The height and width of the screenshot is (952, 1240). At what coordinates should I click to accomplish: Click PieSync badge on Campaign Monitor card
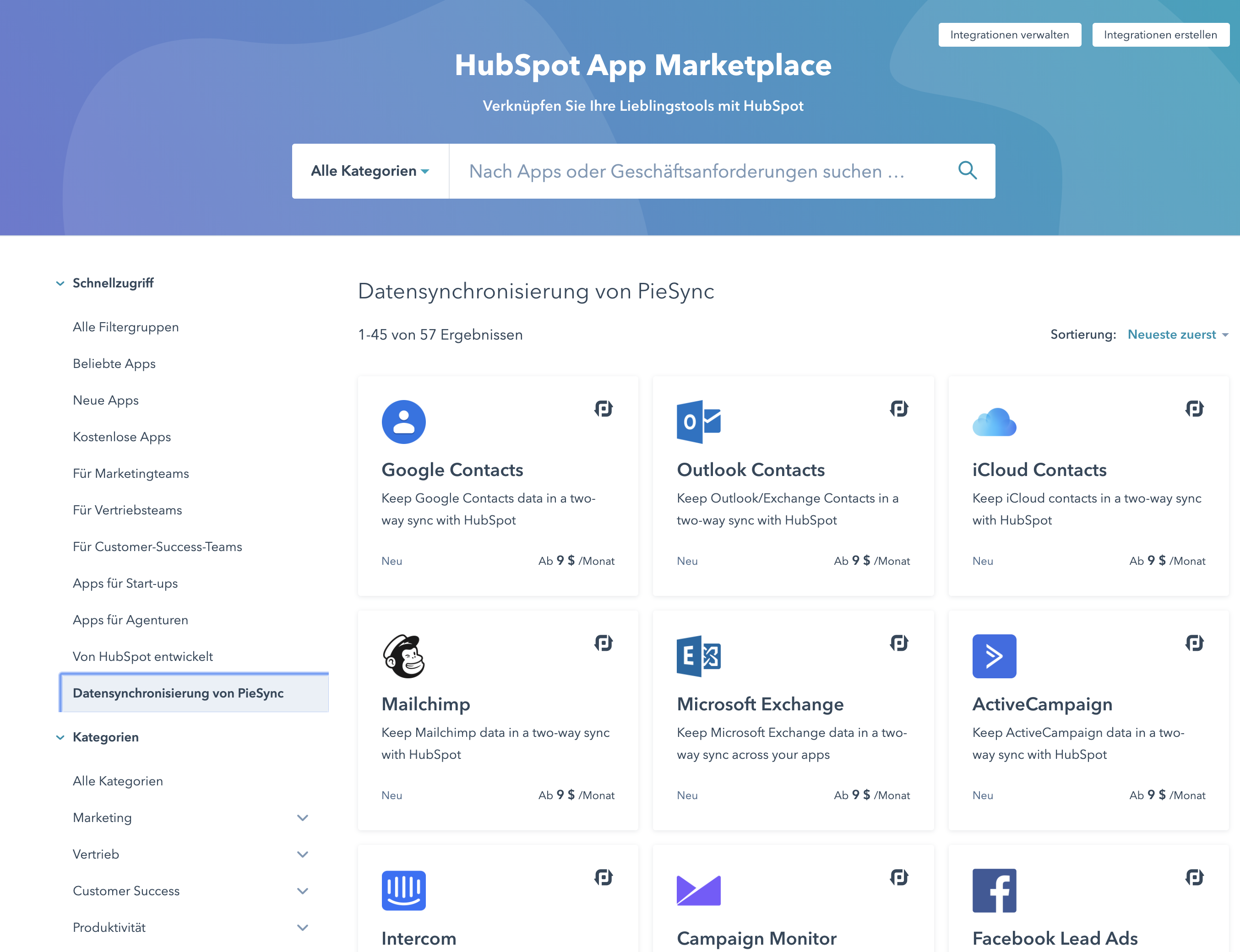(x=899, y=877)
